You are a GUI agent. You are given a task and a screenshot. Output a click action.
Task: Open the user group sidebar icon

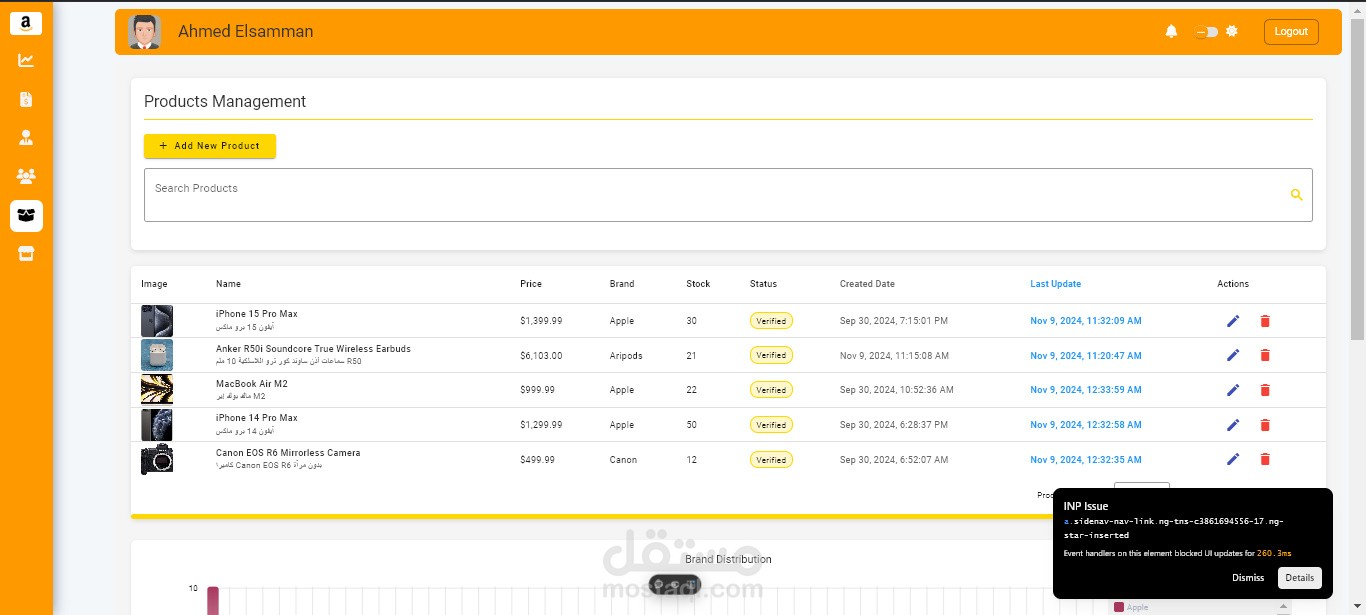coord(26,176)
